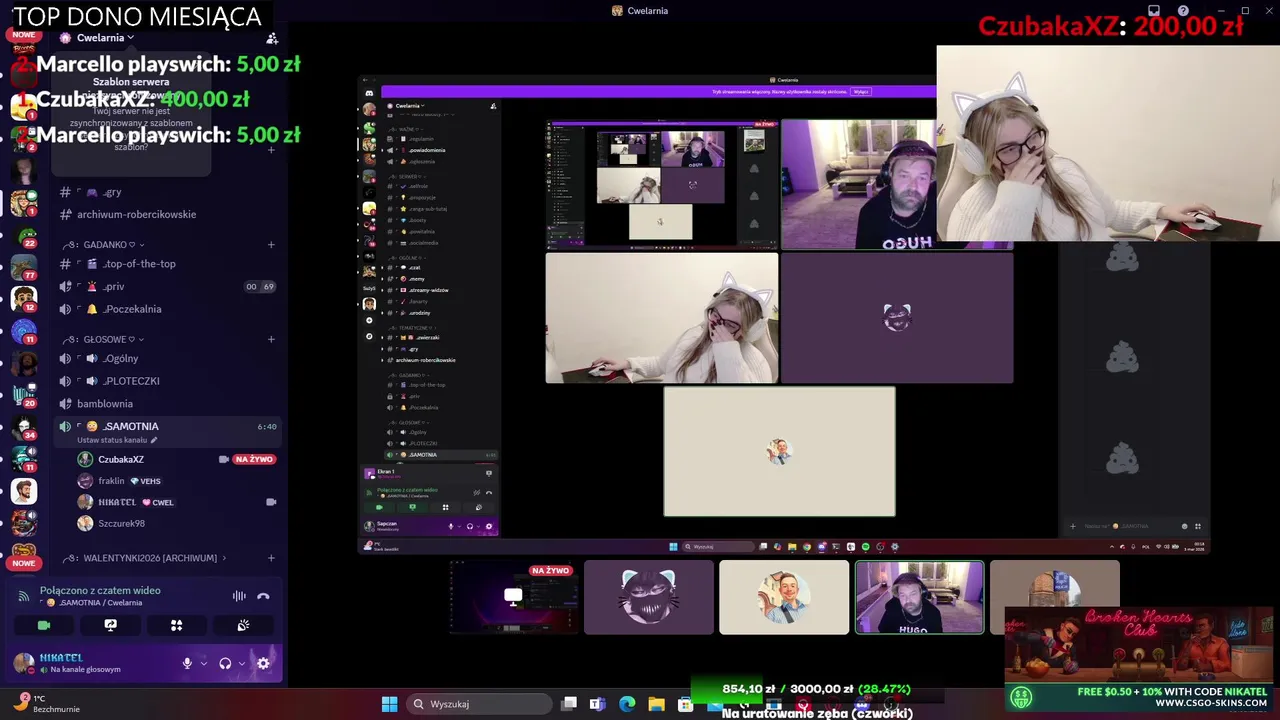The height and width of the screenshot is (720, 1280).
Task: Open Task View on the taskbar
Action: (569, 704)
